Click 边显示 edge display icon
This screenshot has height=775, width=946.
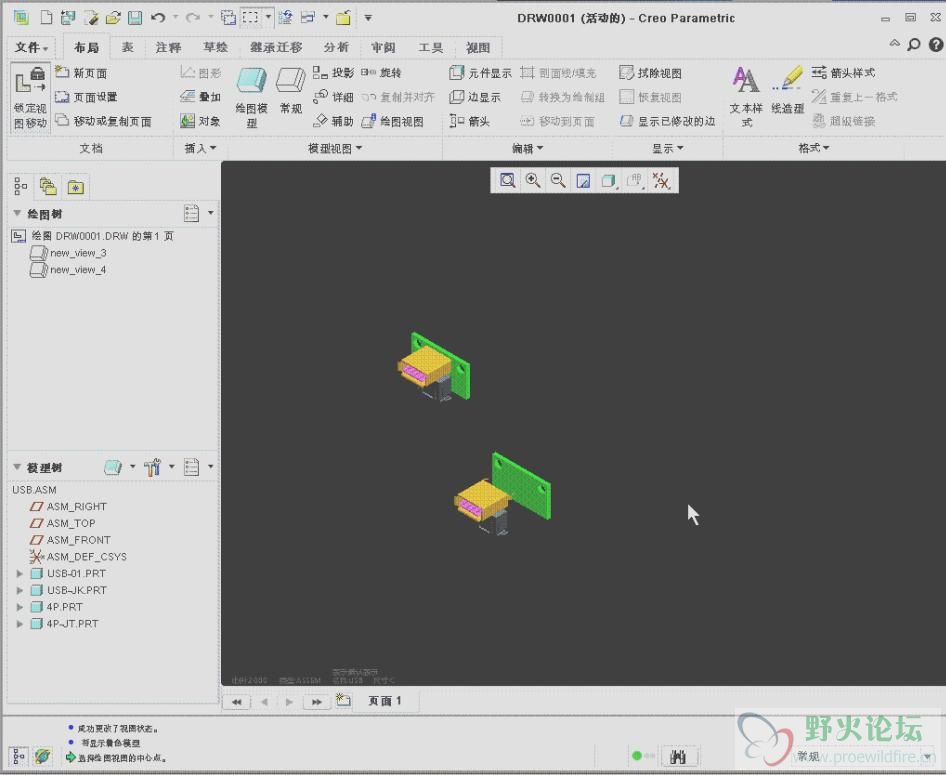pyautogui.click(x=475, y=97)
